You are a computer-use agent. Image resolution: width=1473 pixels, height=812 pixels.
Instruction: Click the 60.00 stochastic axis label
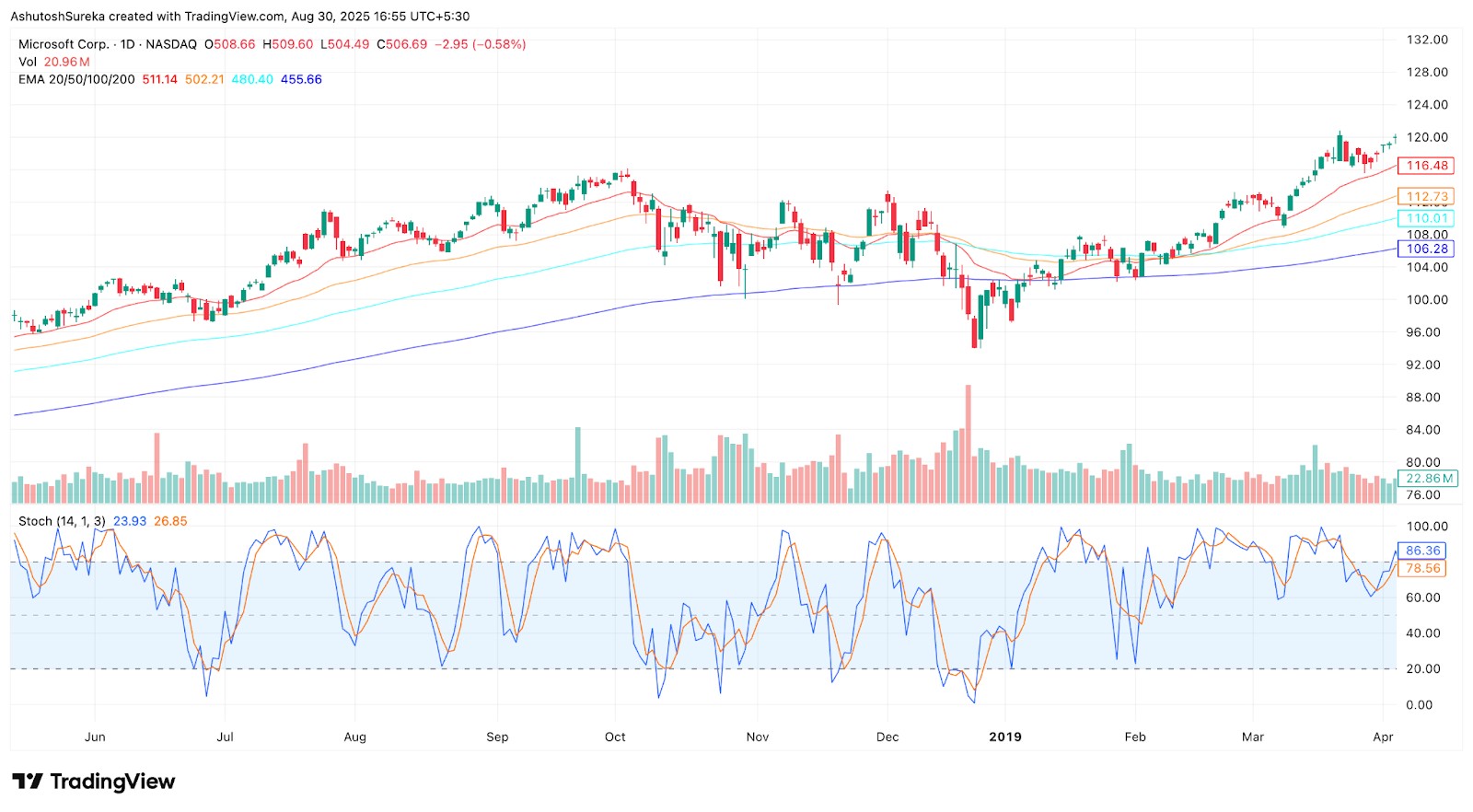coord(1423,597)
